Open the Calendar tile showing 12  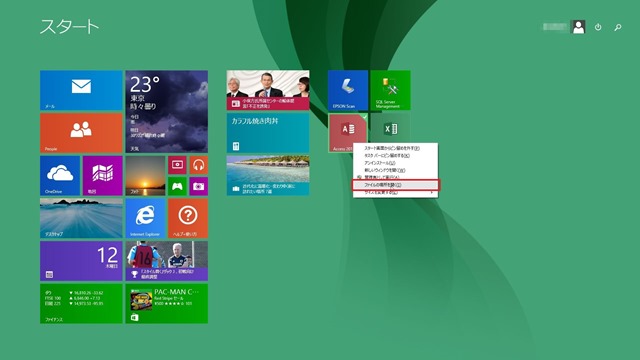[x=81, y=261]
